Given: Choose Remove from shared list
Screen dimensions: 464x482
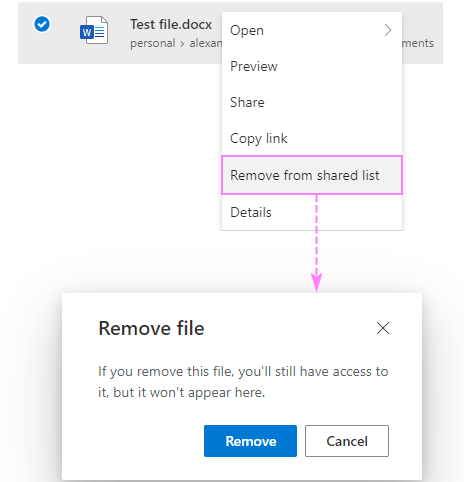Looking at the screenshot, I should click(312, 175).
